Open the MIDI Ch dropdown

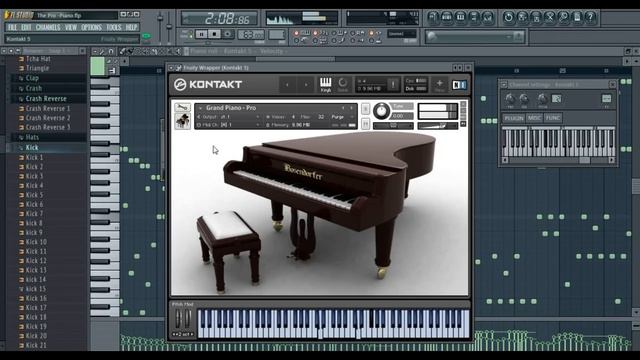[258, 125]
